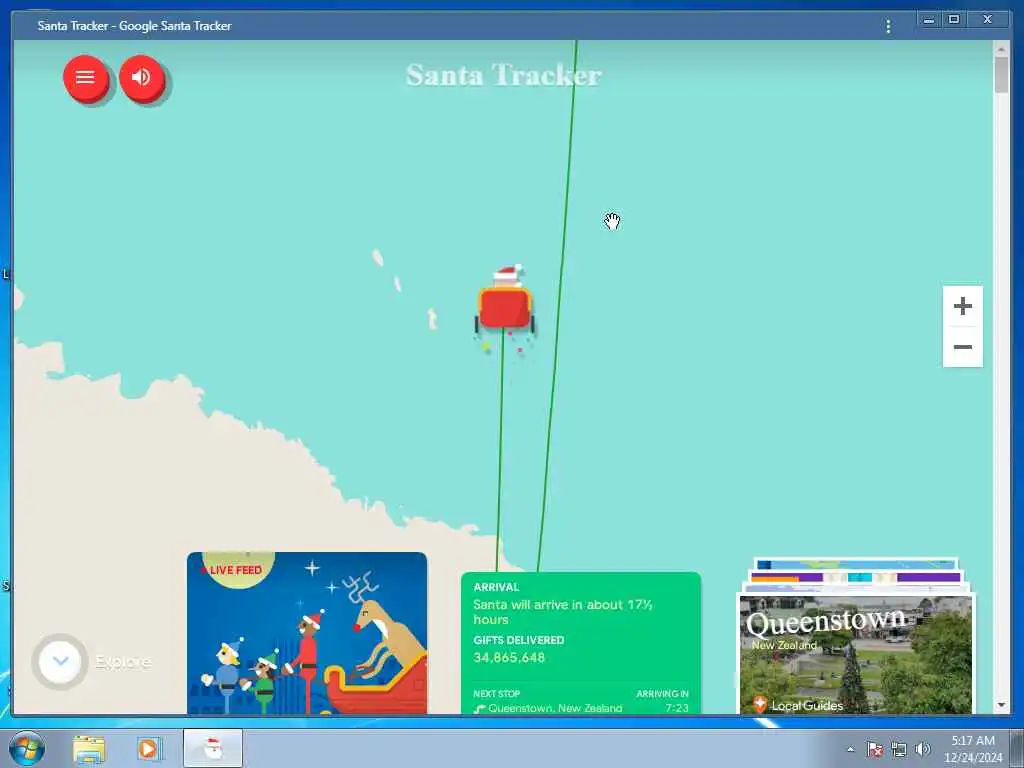Click the page scroll-down arrow
The width and height of the screenshot is (1024, 768).
(x=1001, y=705)
